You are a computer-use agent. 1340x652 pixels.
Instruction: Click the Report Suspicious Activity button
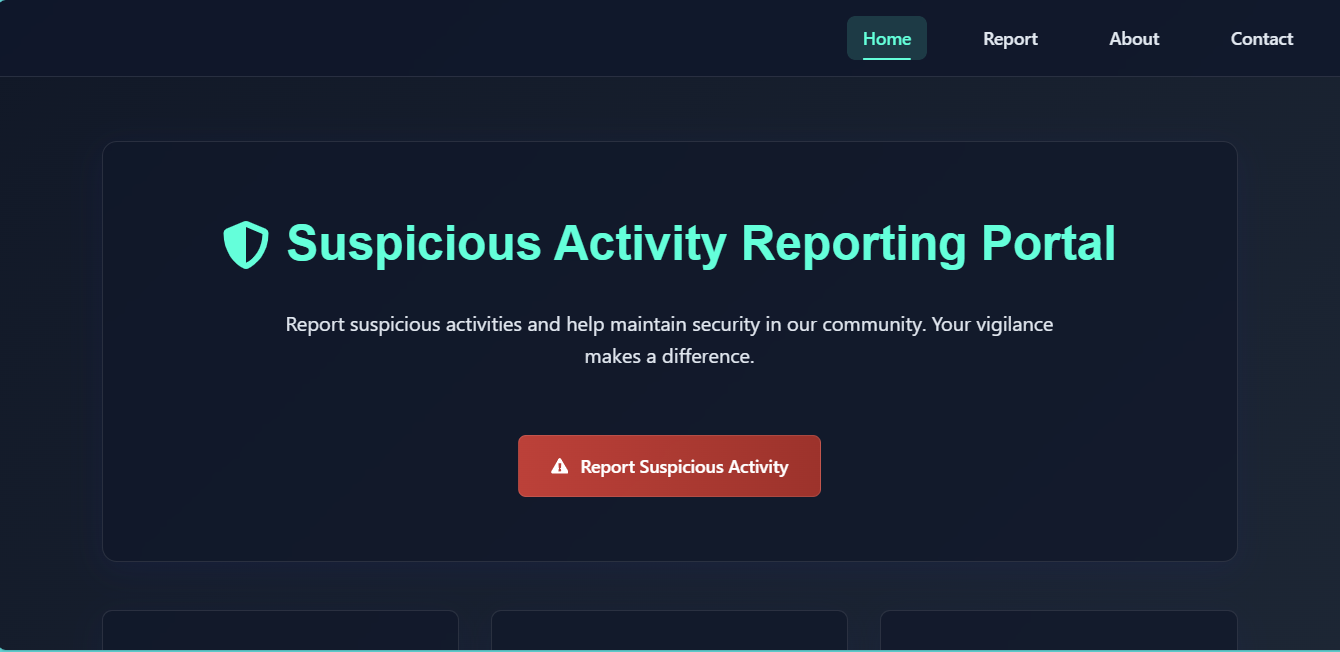pos(669,466)
